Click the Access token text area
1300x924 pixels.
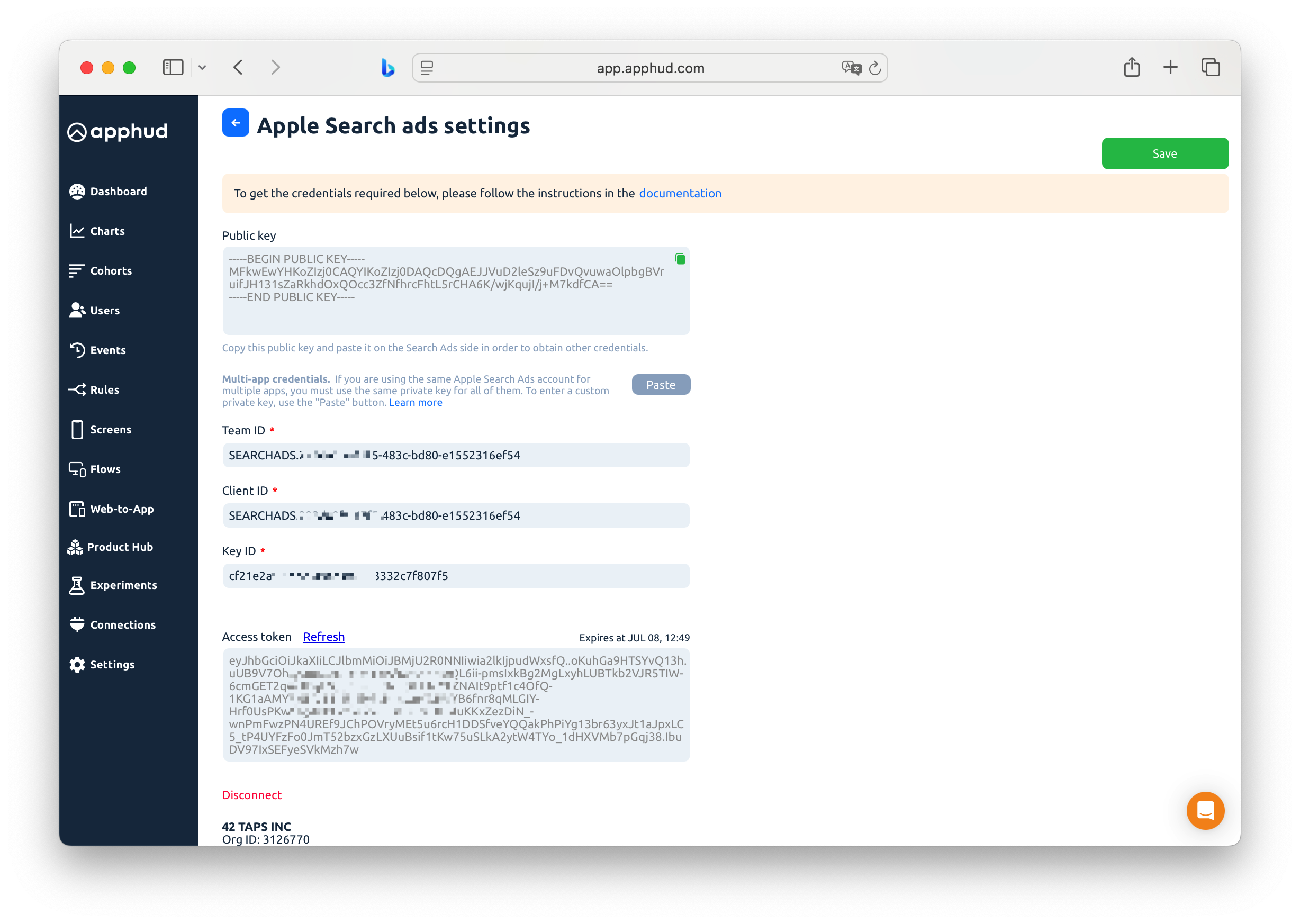tap(456, 705)
